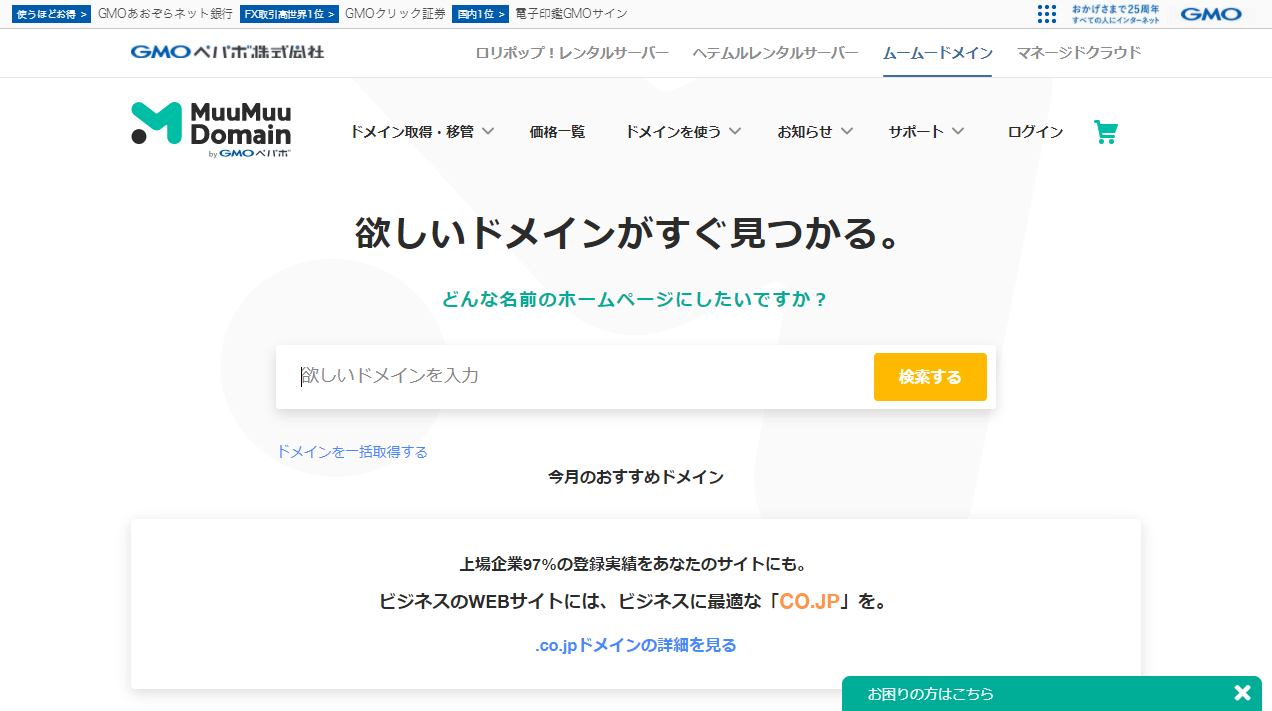Expand the サポート menu
This screenshot has width=1272, height=711.
point(926,131)
